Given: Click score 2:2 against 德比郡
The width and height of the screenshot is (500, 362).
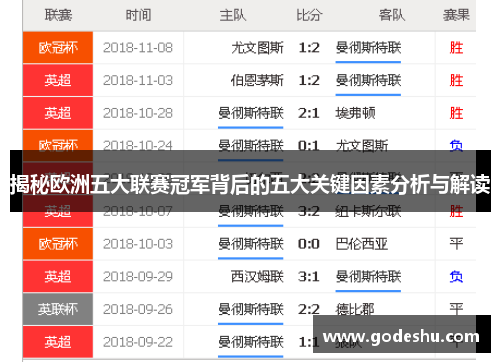Looking at the screenshot, I should [309, 309].
